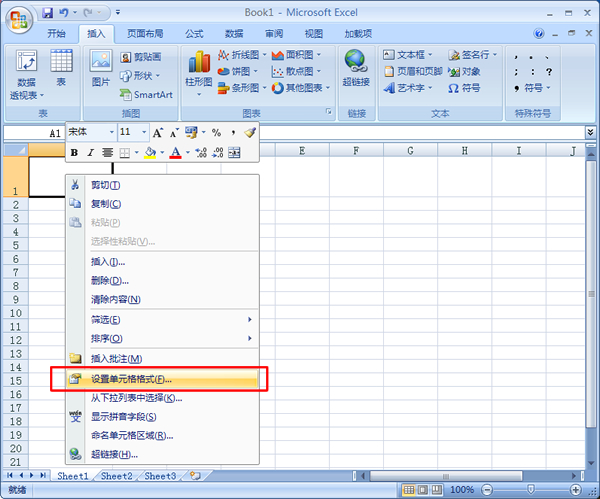Switch to Normal view in status bar
The width and height of the screenshot is (600, 499).
409,489
